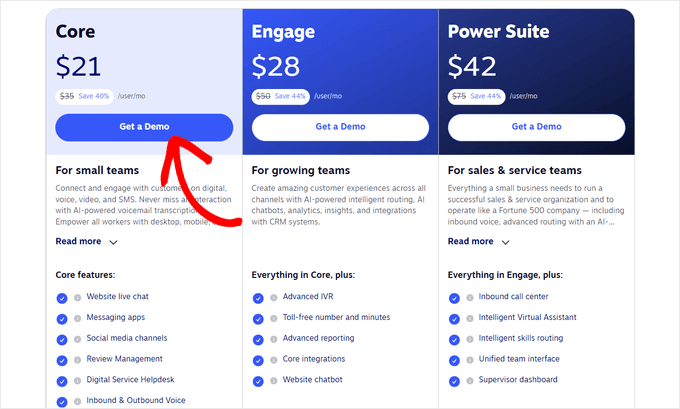The image size is (680, 409).
Task: Click the checkmark icon beside Inbound call center
Action: [454, 297]
